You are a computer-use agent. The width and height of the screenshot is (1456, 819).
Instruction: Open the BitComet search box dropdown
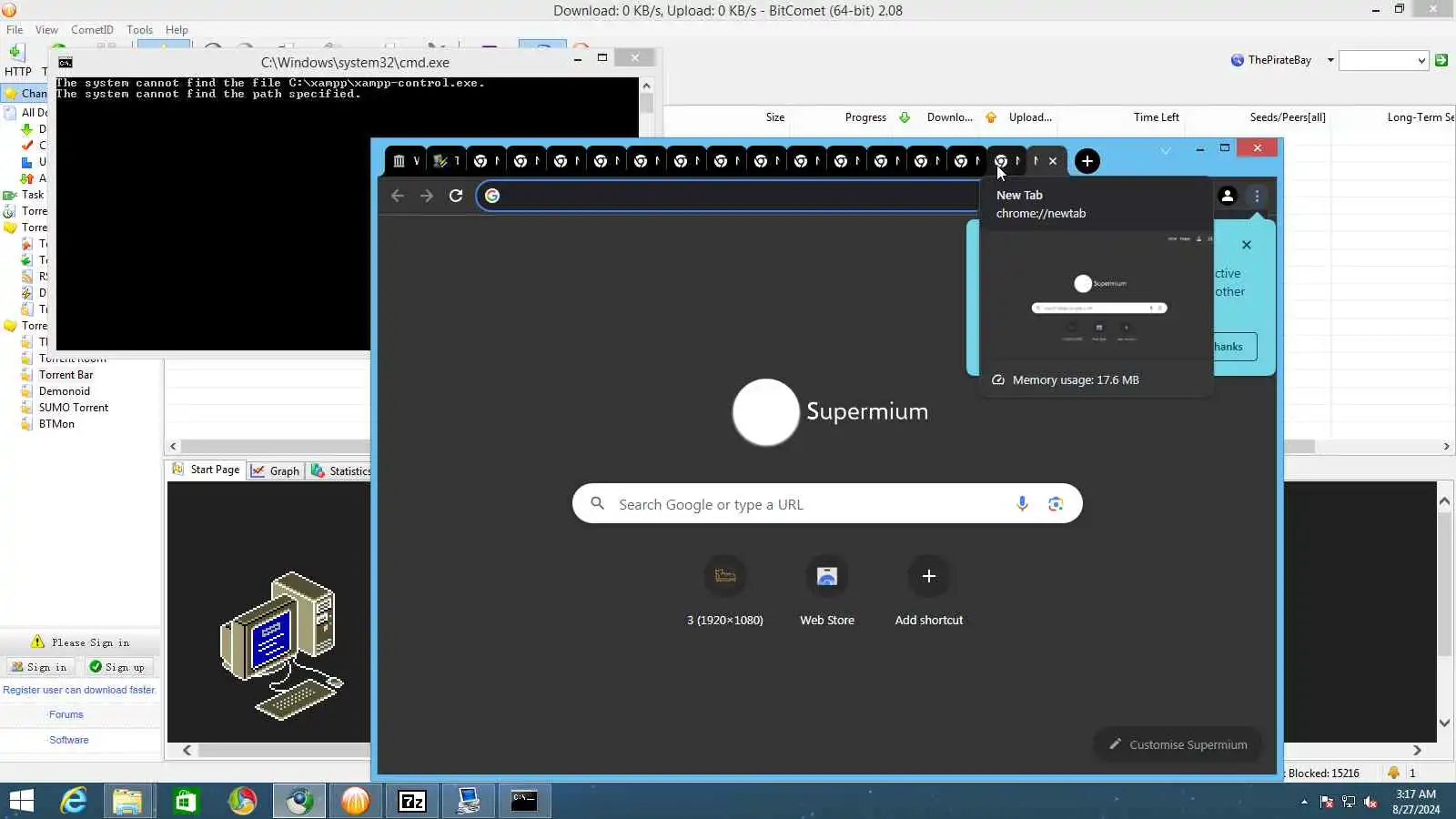point(1421,61)
